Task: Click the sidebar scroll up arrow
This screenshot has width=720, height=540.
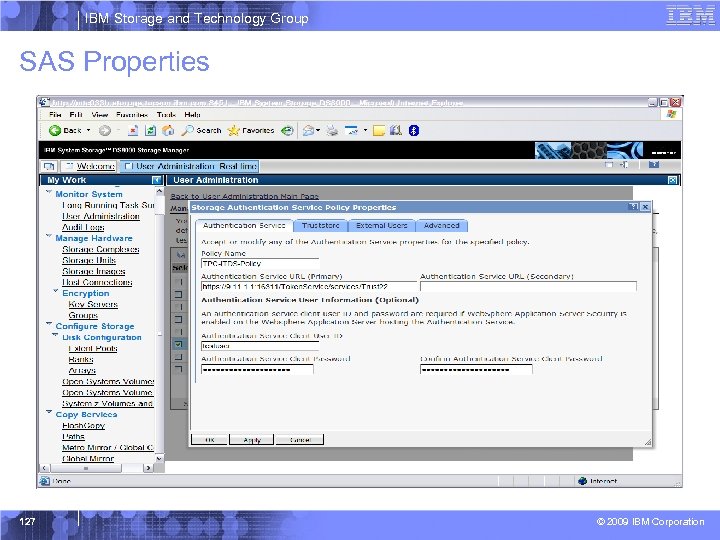Action: click(159, 191)
